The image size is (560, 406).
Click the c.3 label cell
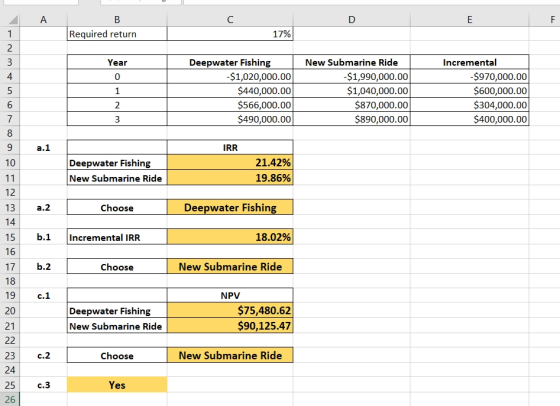tap(43, 385)
